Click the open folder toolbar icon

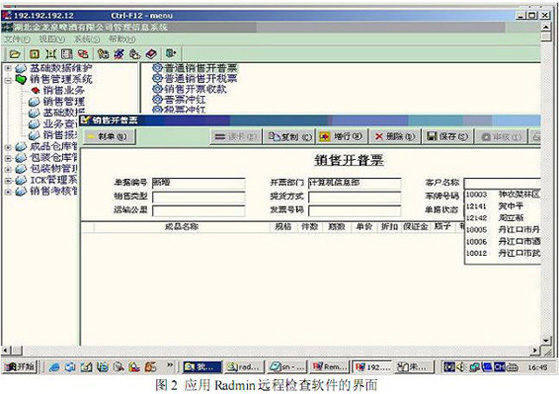click(14, 54)
